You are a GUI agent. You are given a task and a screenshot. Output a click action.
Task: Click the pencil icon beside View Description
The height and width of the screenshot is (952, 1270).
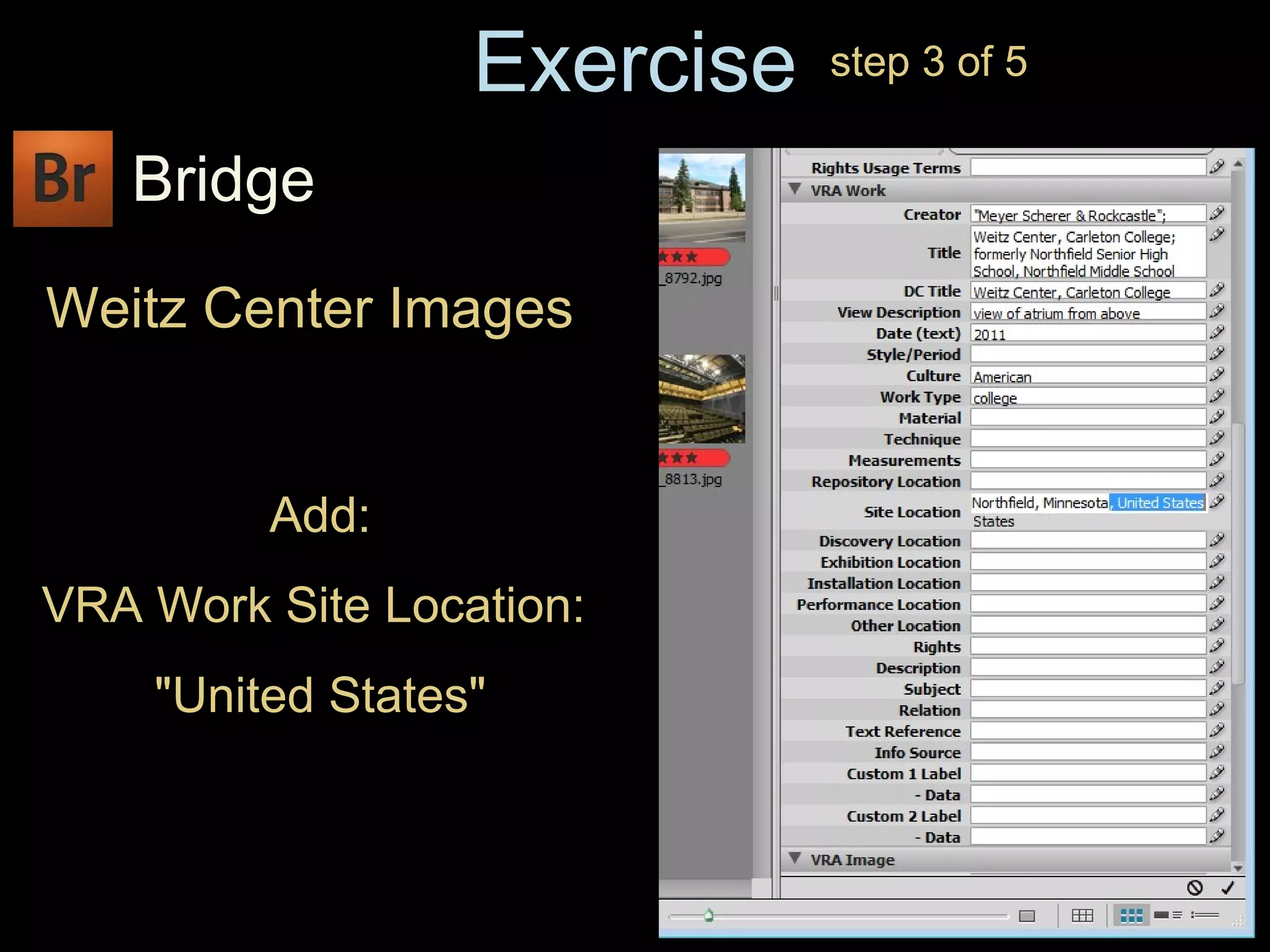pos(1217,311)
